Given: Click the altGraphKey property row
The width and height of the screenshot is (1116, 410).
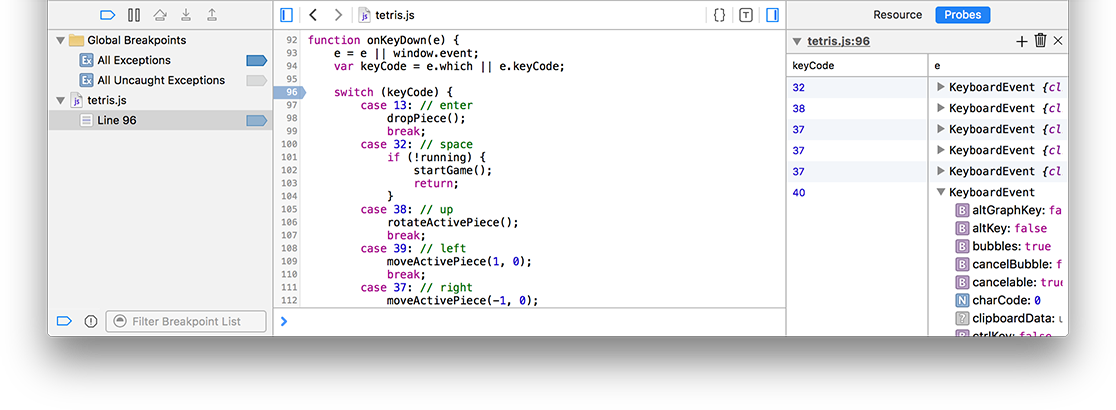Looking at the screenshot, I should [x=1011, y=211].
